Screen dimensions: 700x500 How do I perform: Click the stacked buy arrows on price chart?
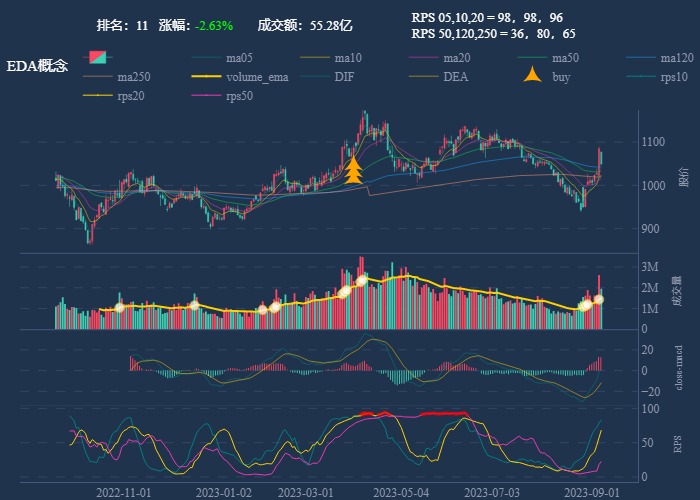coord(353,168)
